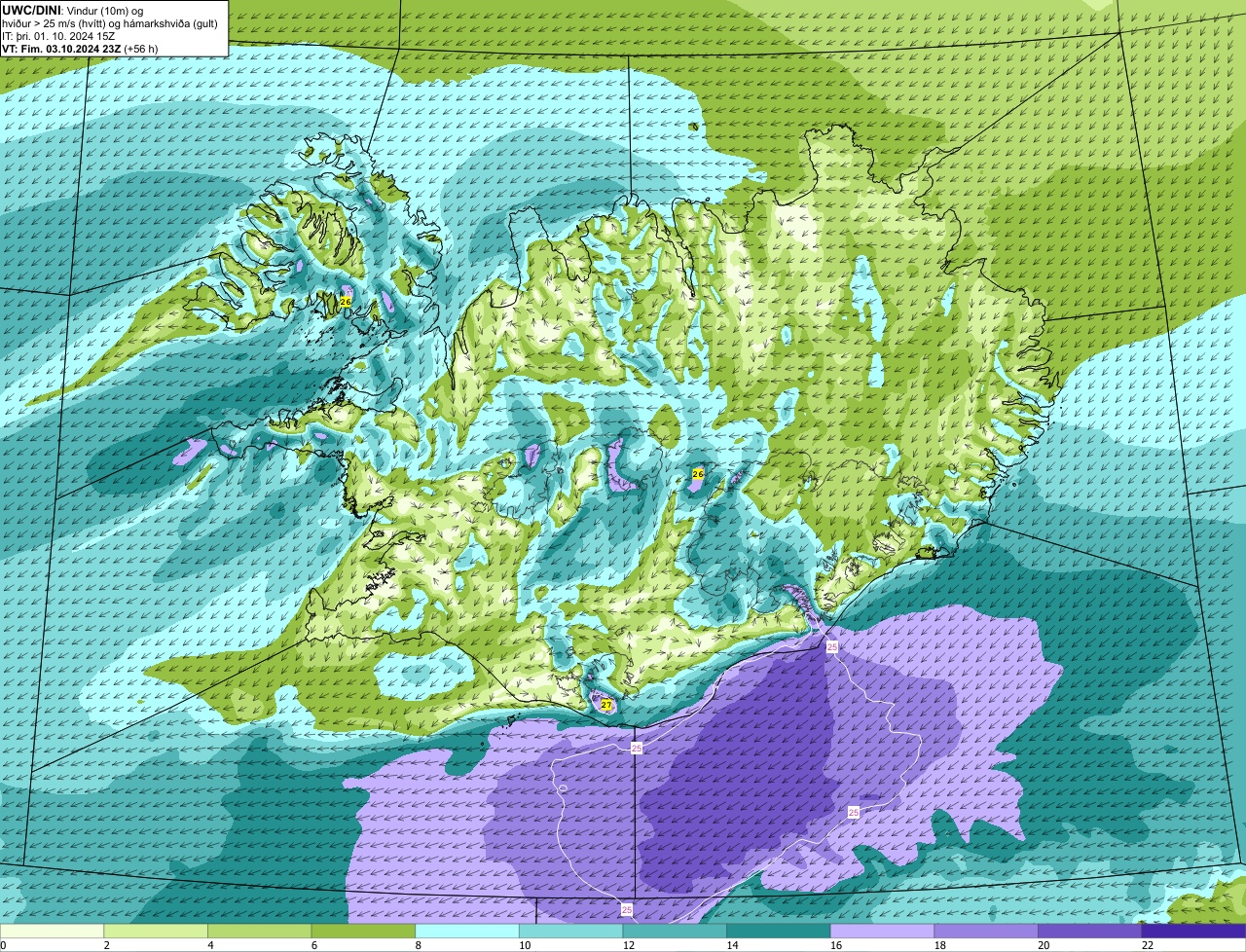
Task: Click the legend value 6
Action: [313, 945]
